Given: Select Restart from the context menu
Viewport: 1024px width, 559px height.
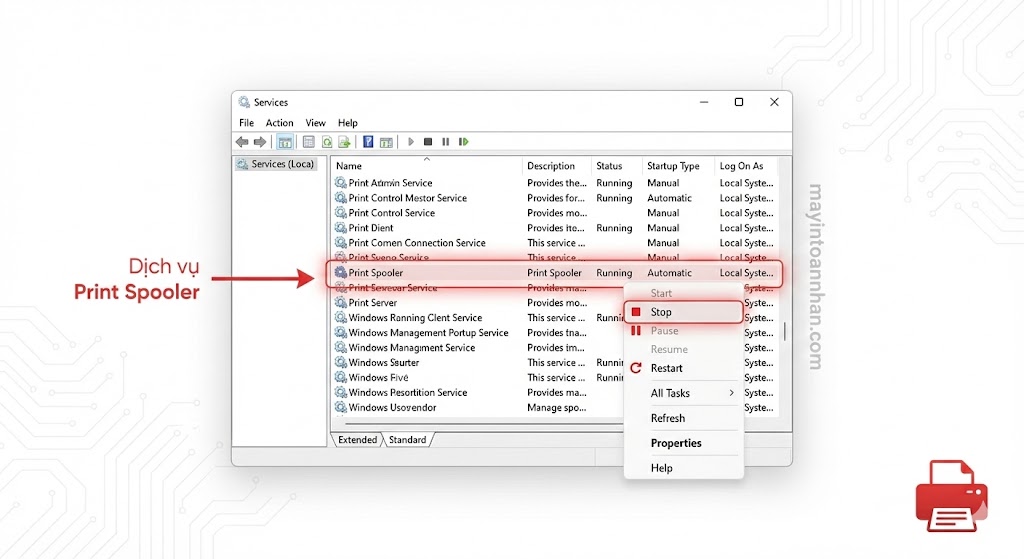Looking at the screenshot, I should pyautogui.click(x=666, y=368).
